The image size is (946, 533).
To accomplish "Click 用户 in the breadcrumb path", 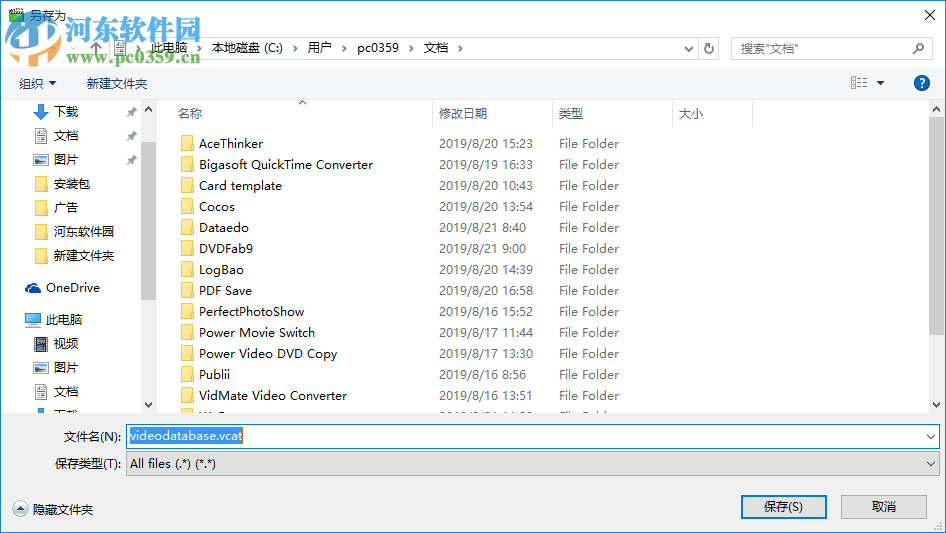I will tap(319, 48).
